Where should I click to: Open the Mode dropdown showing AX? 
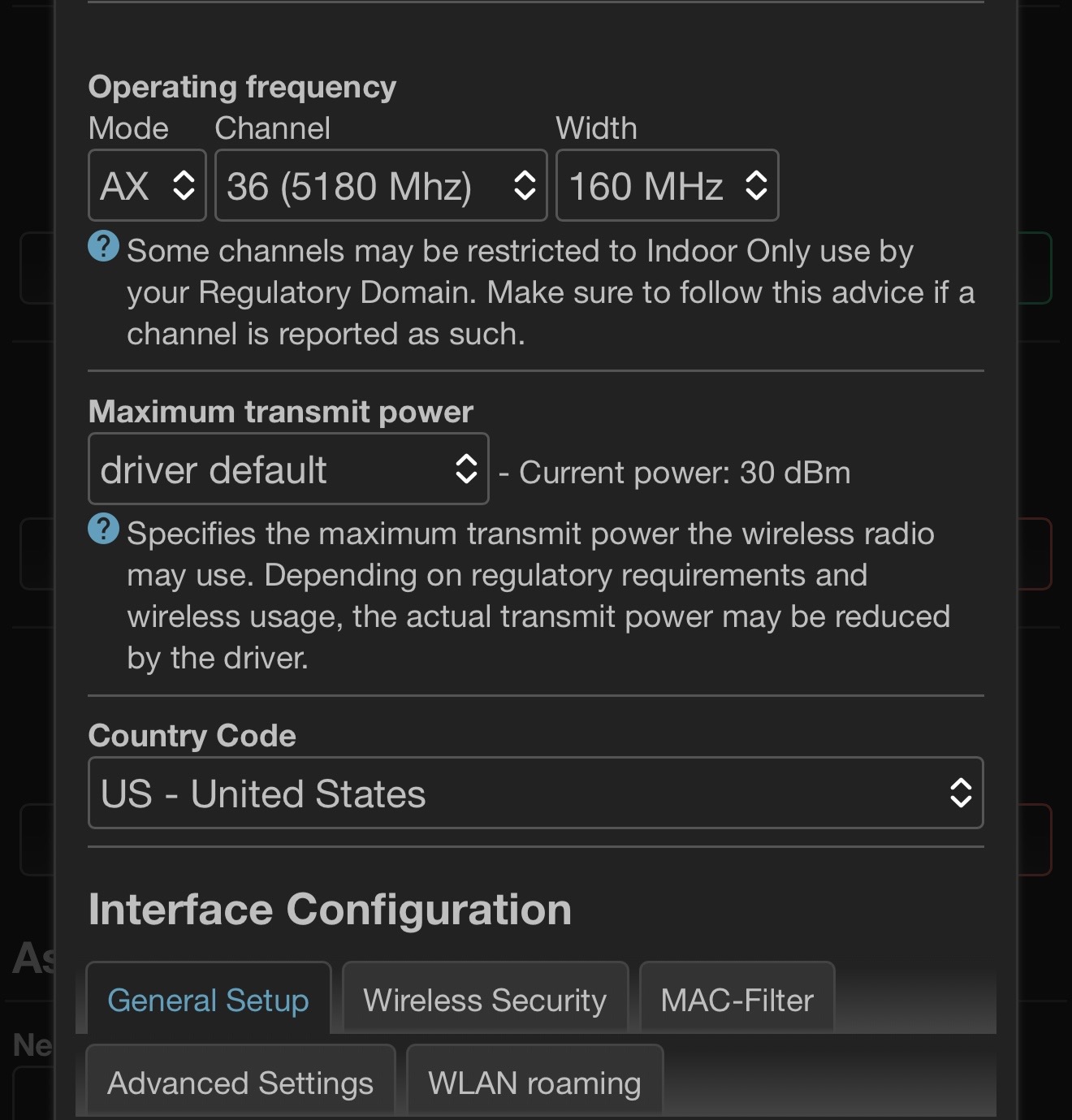[x=147, y=185]
